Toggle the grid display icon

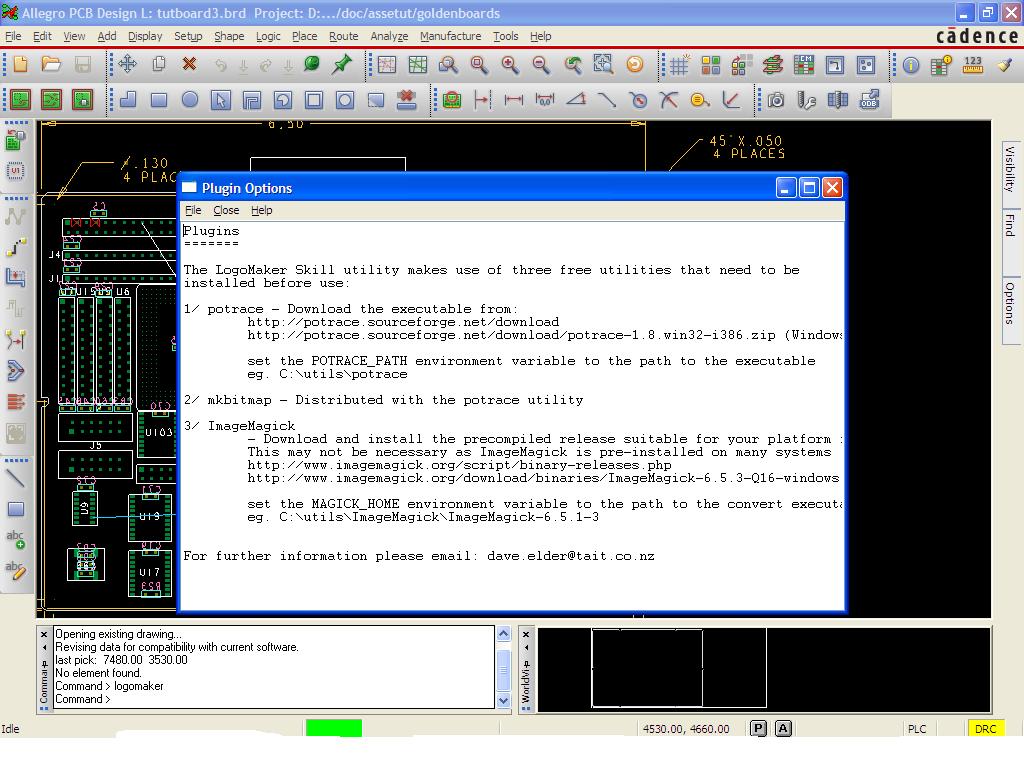tap(679, 65)
